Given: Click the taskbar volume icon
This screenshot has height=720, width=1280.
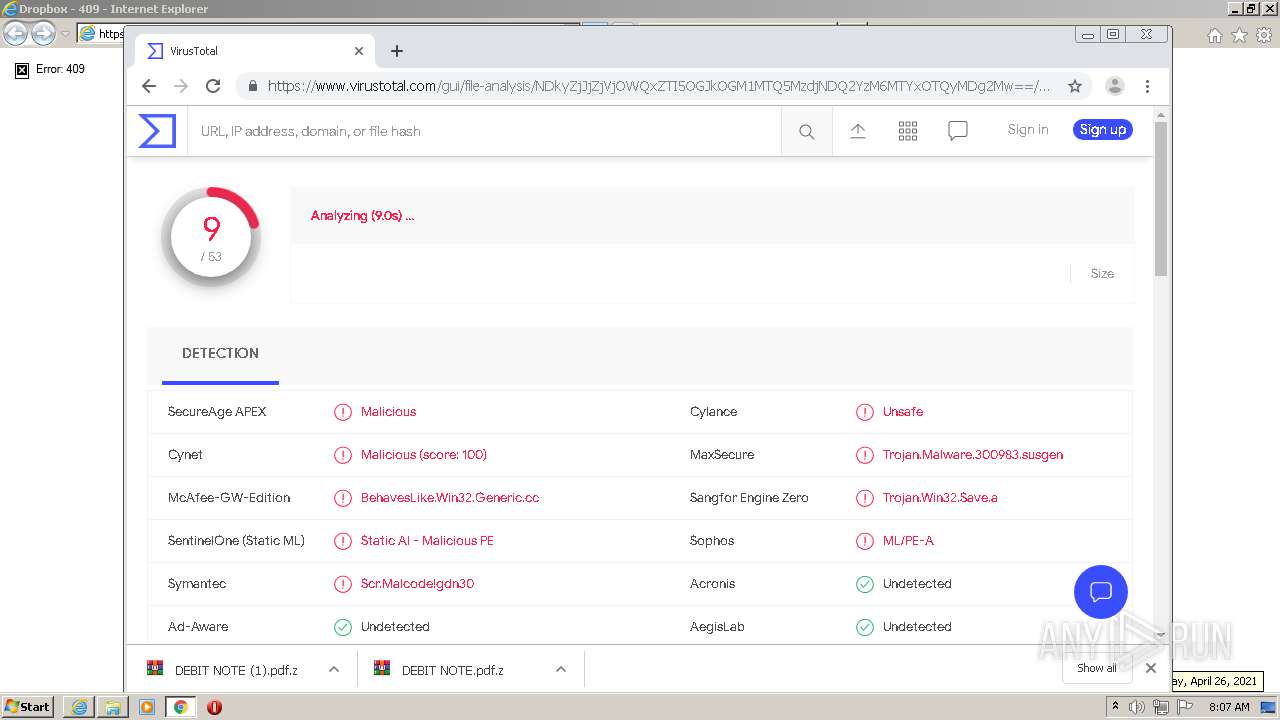Looking at the screenshot, I should (1137, 707).
